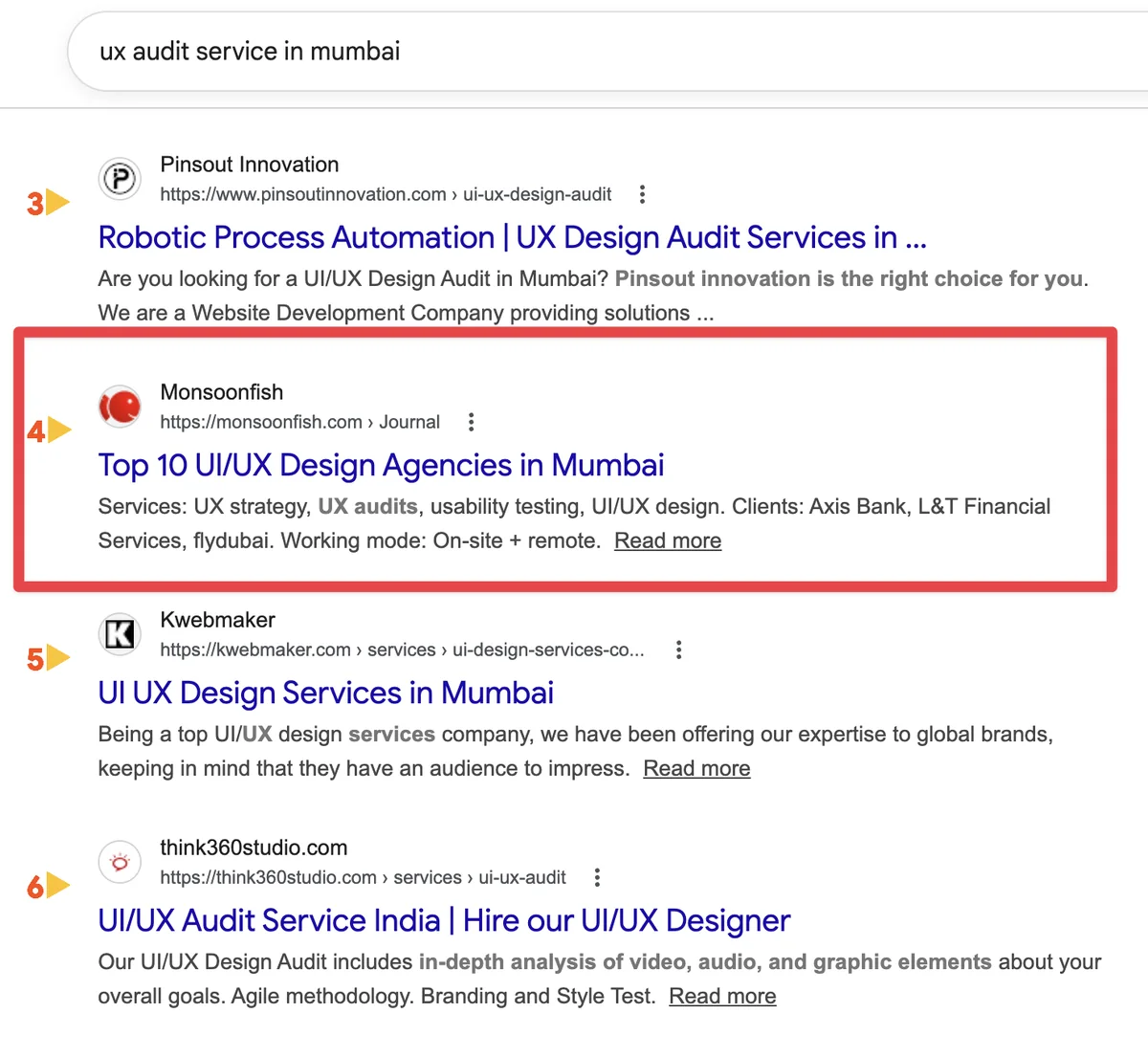Open more options for Monsoonfish result
Viewport: 1148px width, 1057px height.
tap(471, 422)
